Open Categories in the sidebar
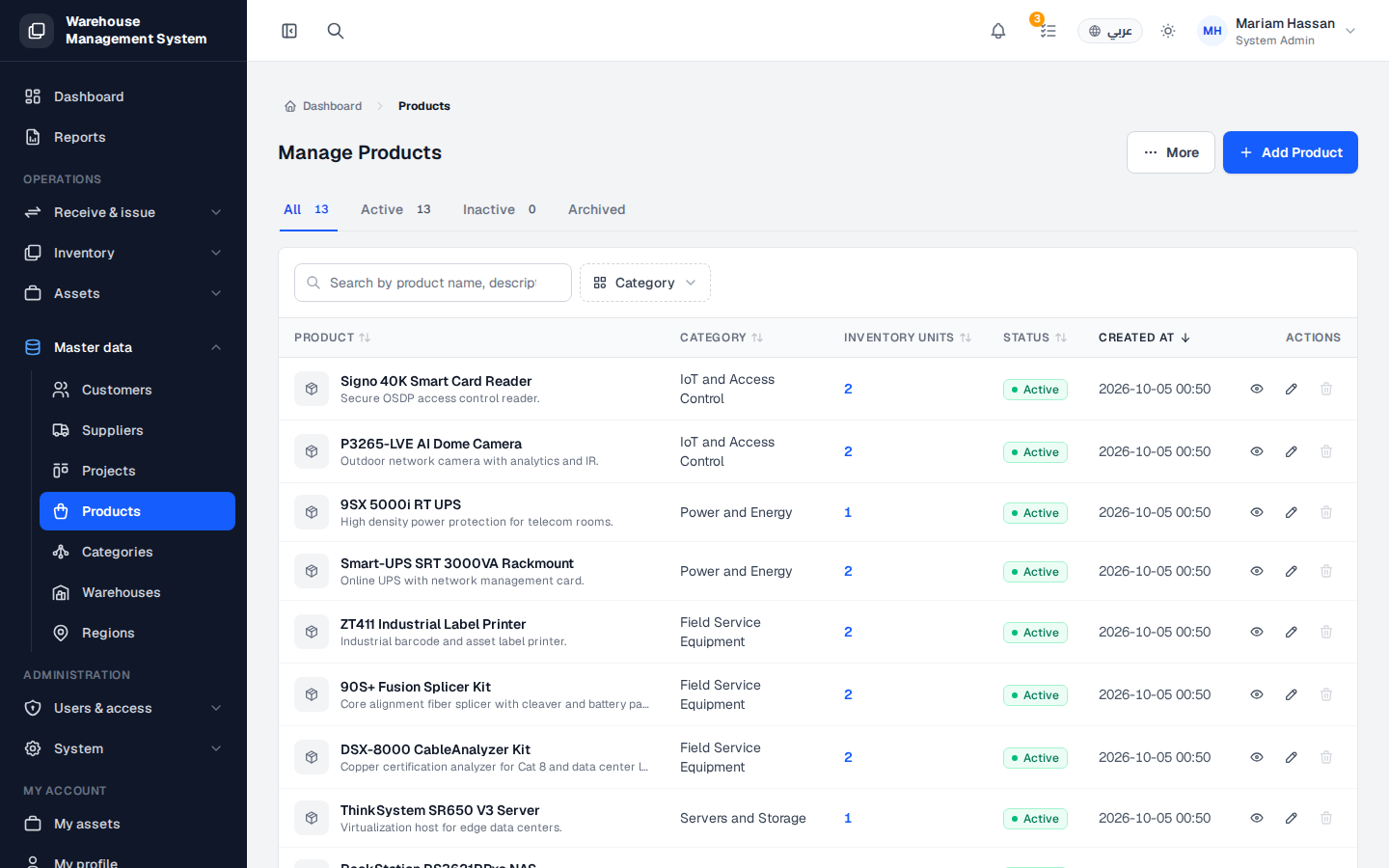The height and width of the screenshot is (868, 1389). click(x=137, y=552)
